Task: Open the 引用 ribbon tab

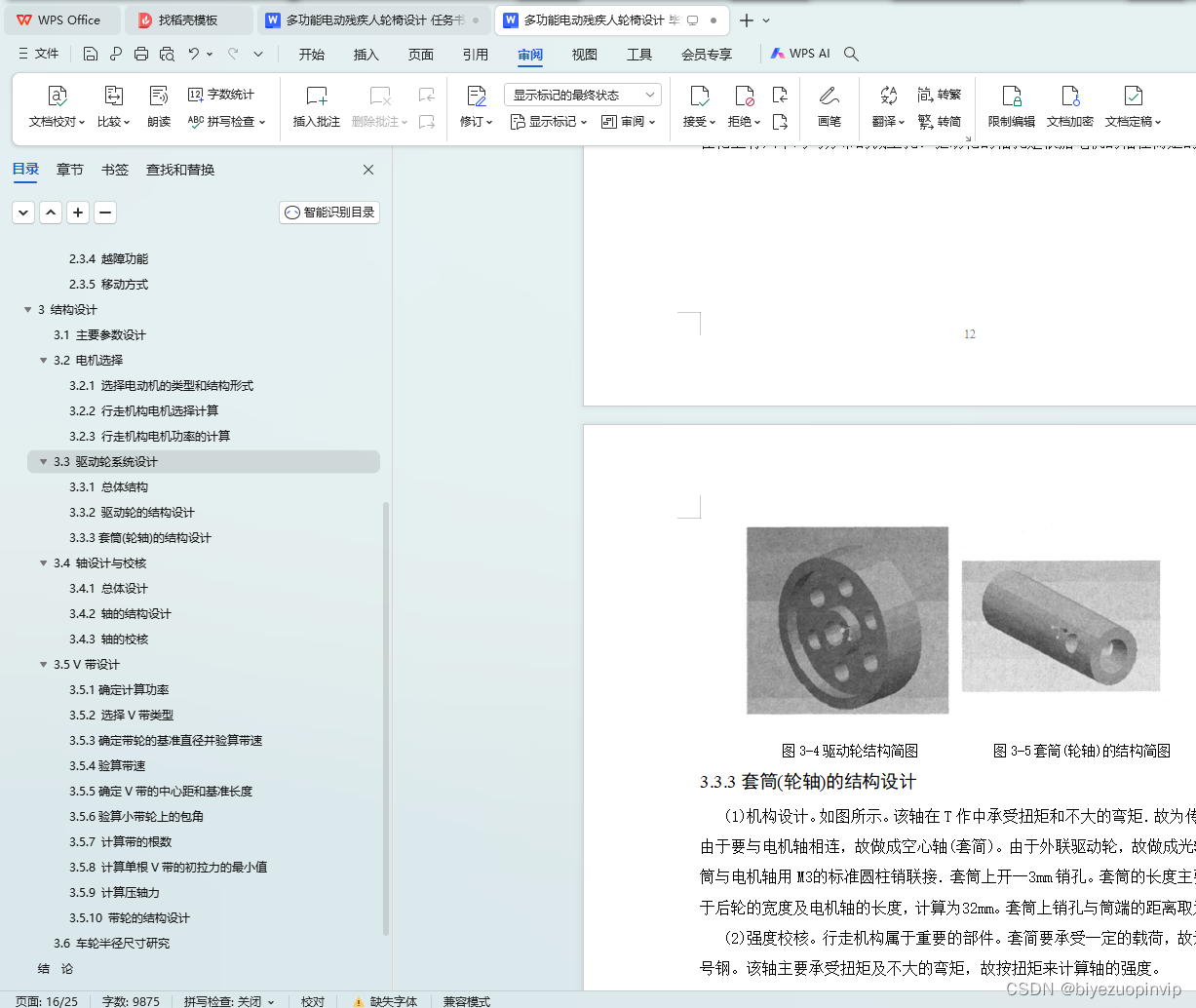Action: tap(476, 55)
